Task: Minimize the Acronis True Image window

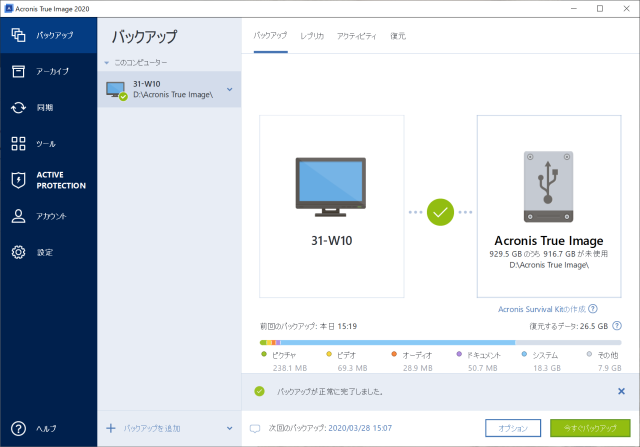Action: [573, 9]
